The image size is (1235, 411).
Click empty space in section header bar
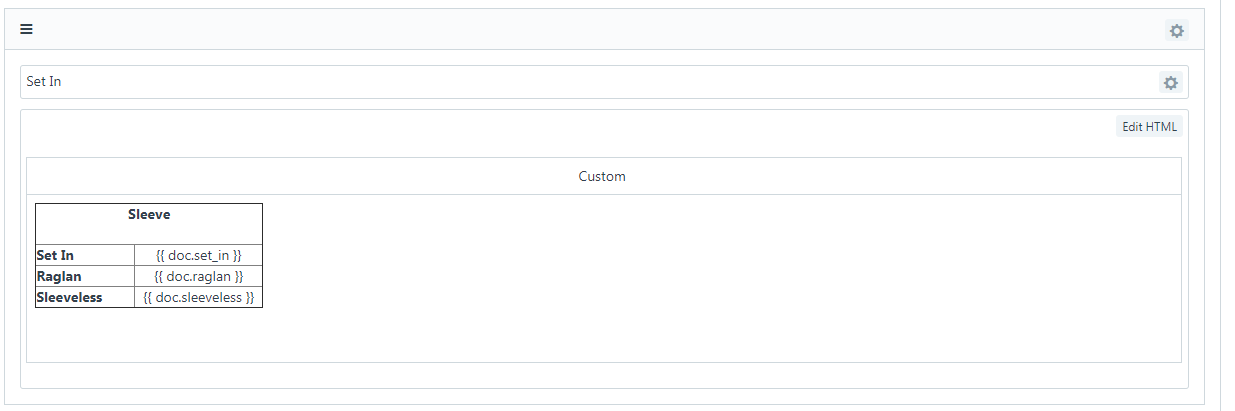tap(600, 30)
